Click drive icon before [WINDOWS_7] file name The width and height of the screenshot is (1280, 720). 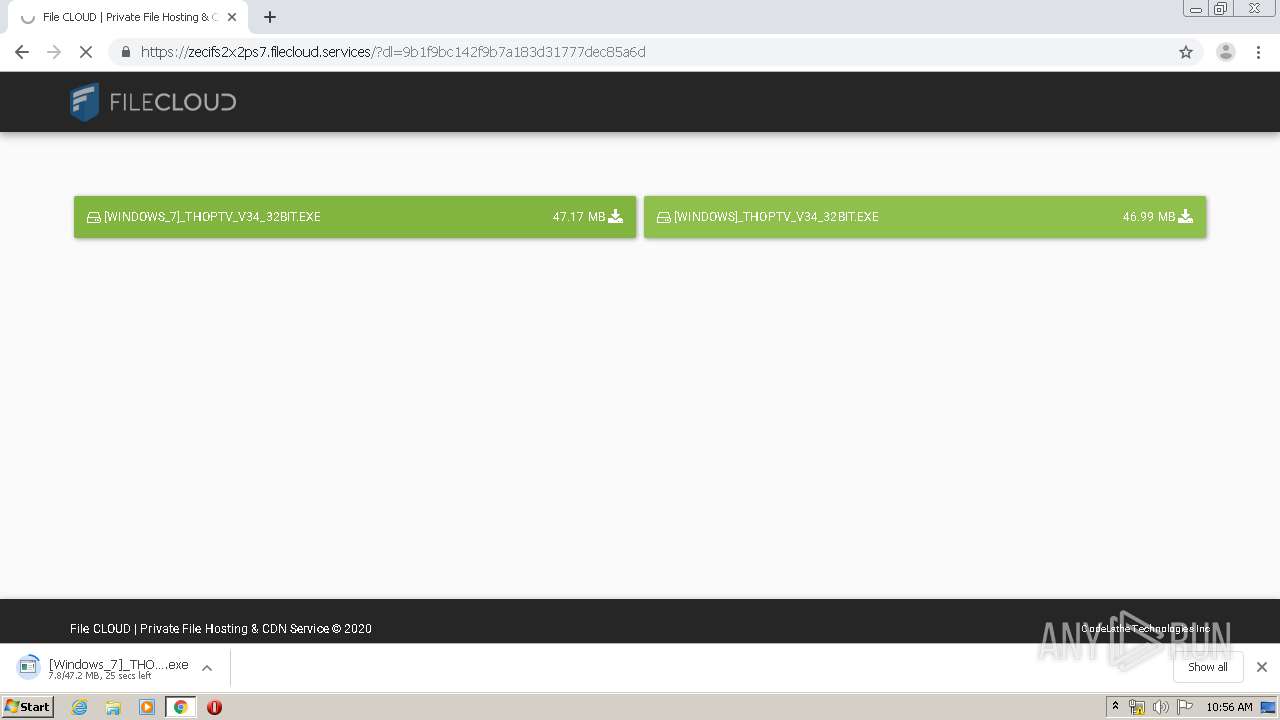pyautogui.click(x=94, y=217)
